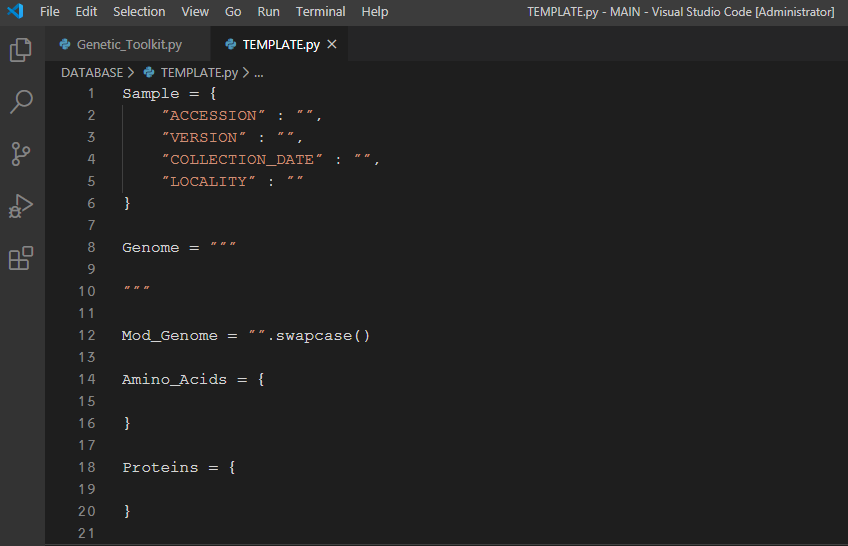Click the window title text
This screenshot has width=848, height=546.
tap(680, 11)
